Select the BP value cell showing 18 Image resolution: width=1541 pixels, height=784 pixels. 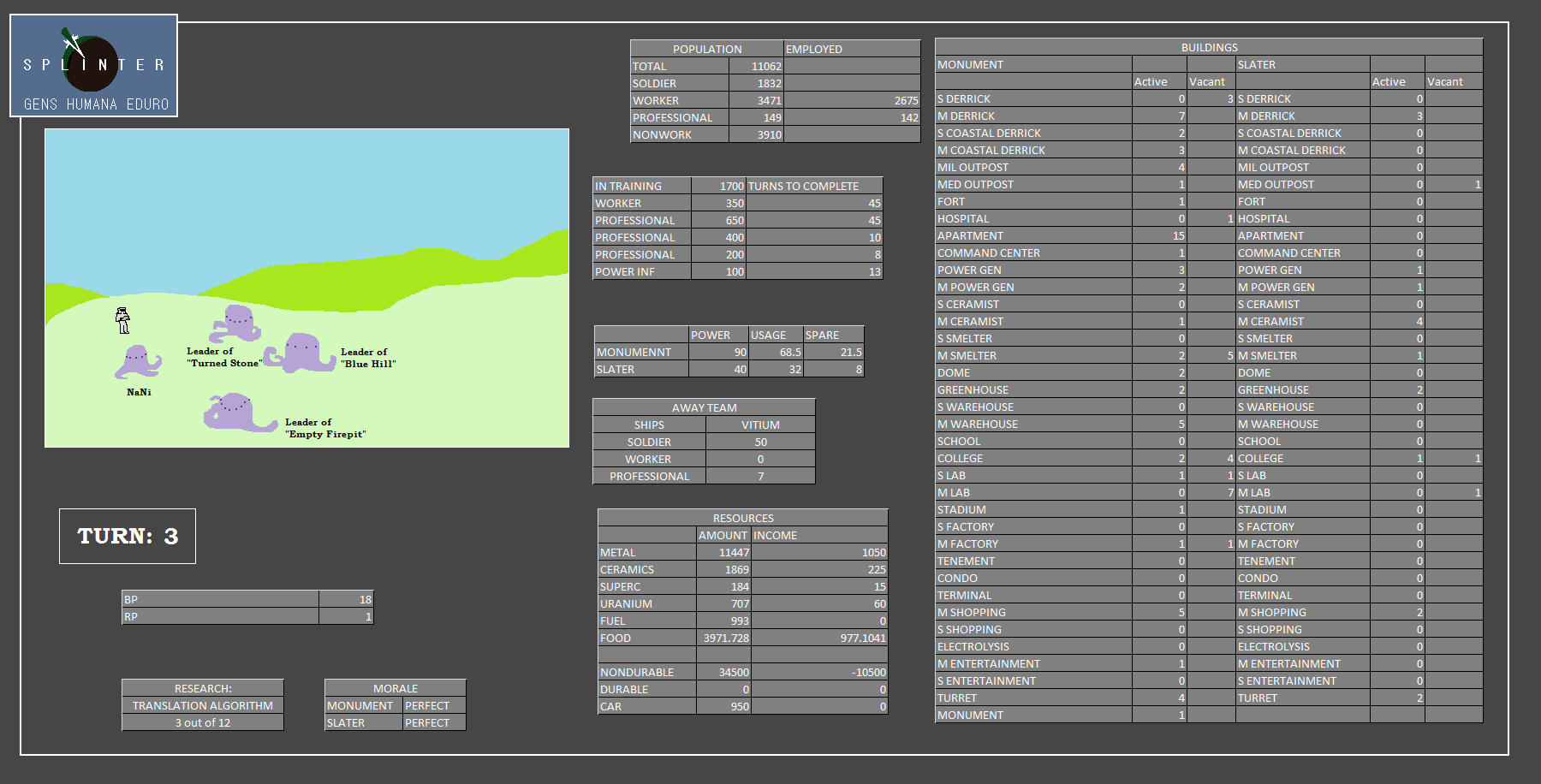coord(346,599)
